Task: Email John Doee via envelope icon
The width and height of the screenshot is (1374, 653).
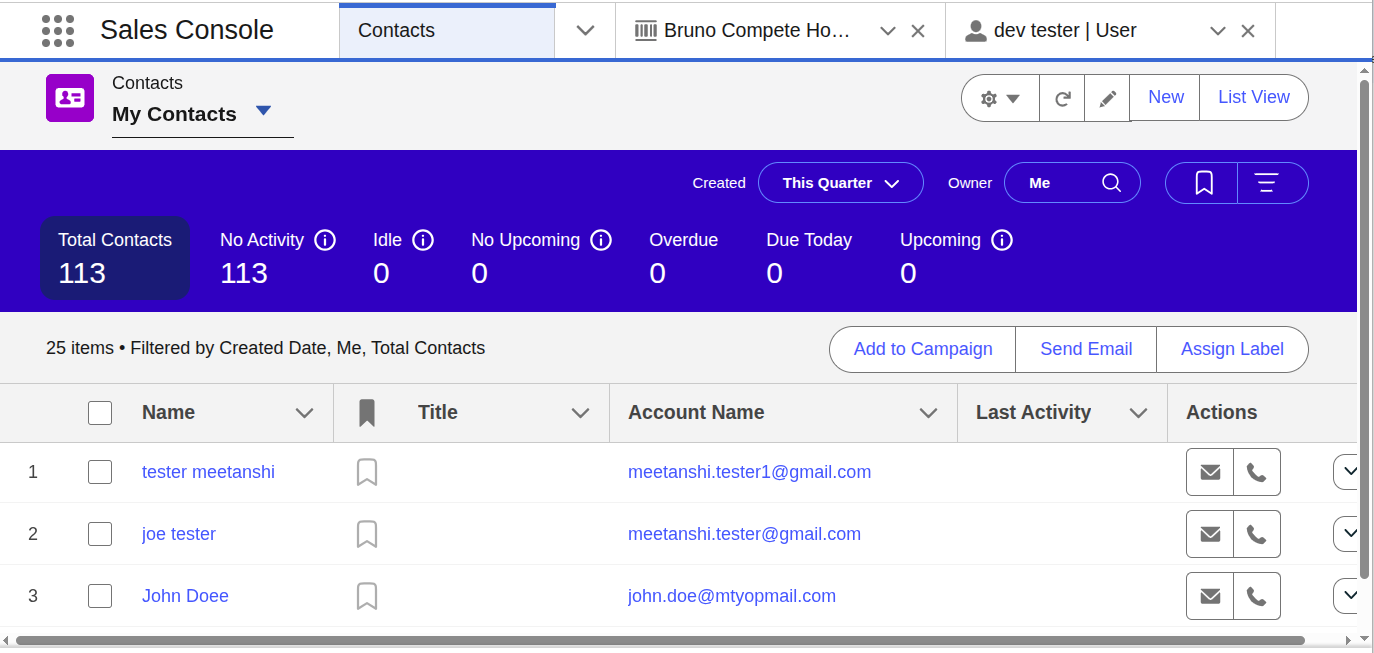Action: [x=1210, y=596]
